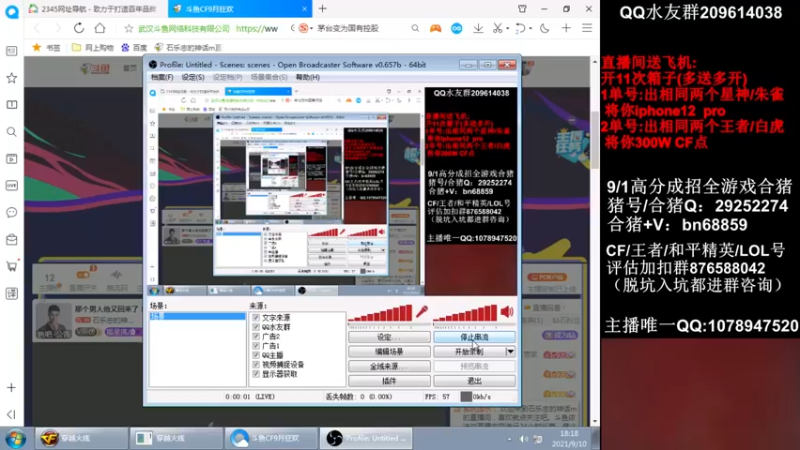Click the undo closed tab icon

pyautogui.click(x=519, y=29)
